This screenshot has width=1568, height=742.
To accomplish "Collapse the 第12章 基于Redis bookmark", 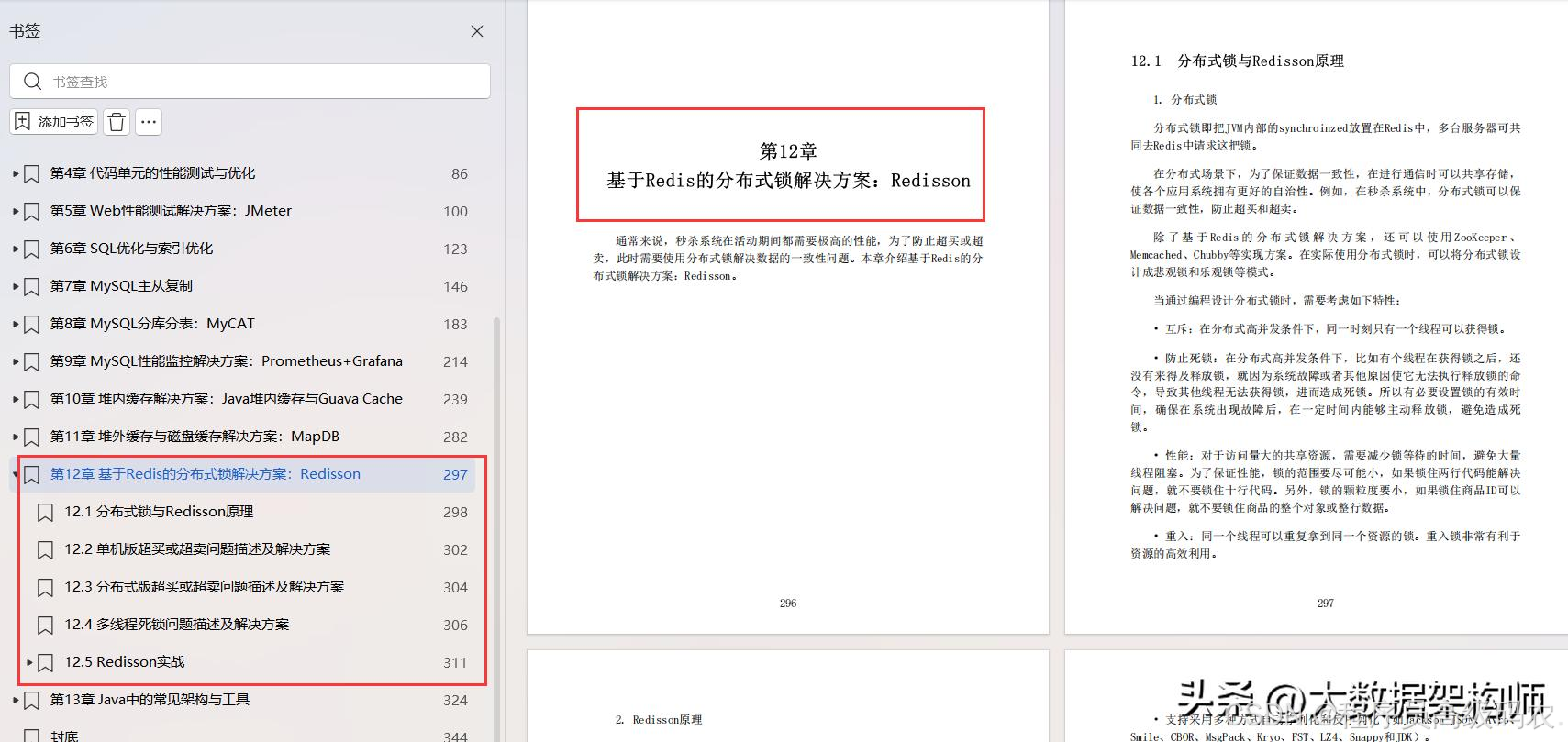I will pos(16,474).
